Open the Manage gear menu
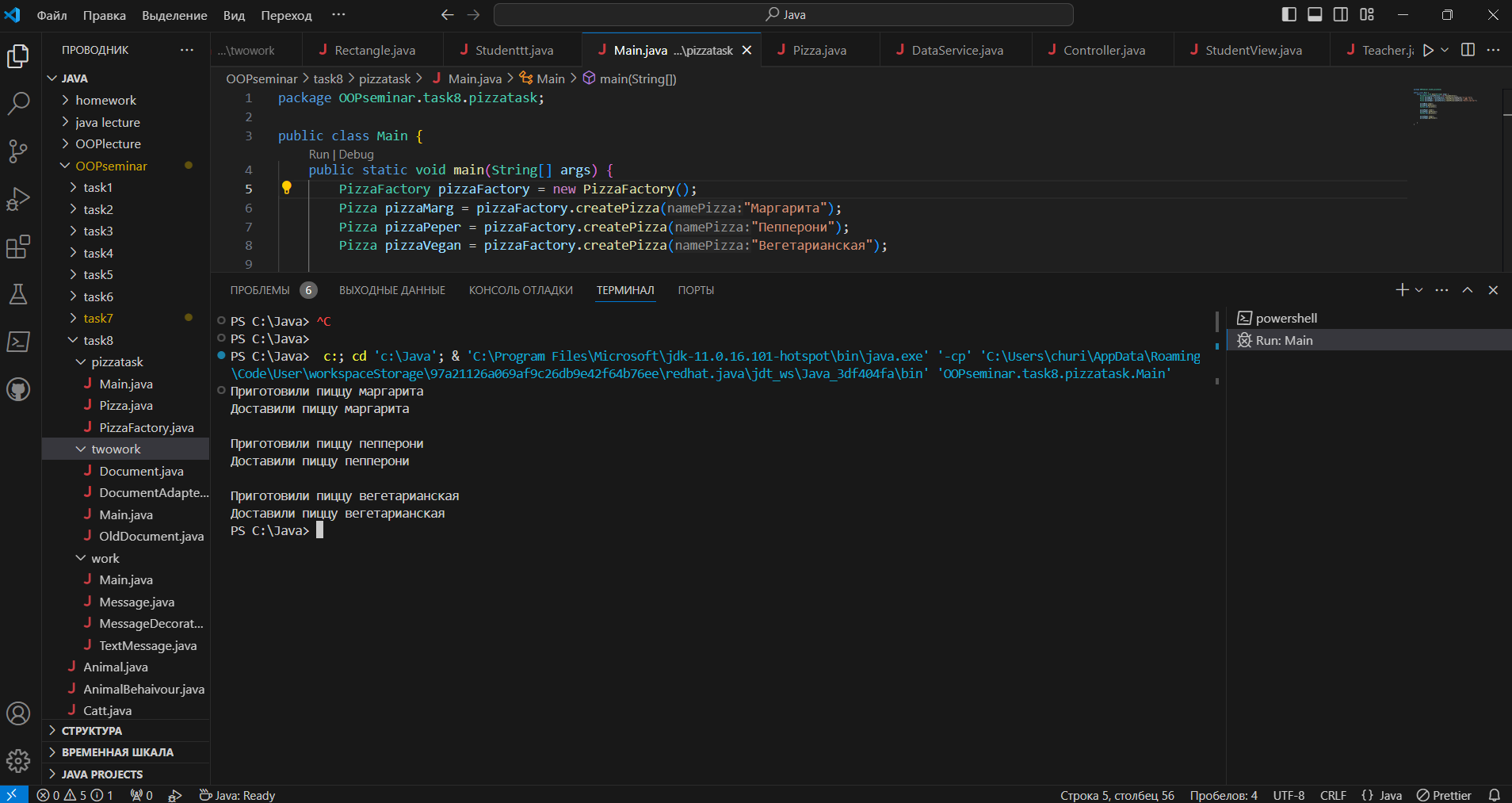Screen dimensions: 1512x803 pyautogui.click(x=18, y=761)
